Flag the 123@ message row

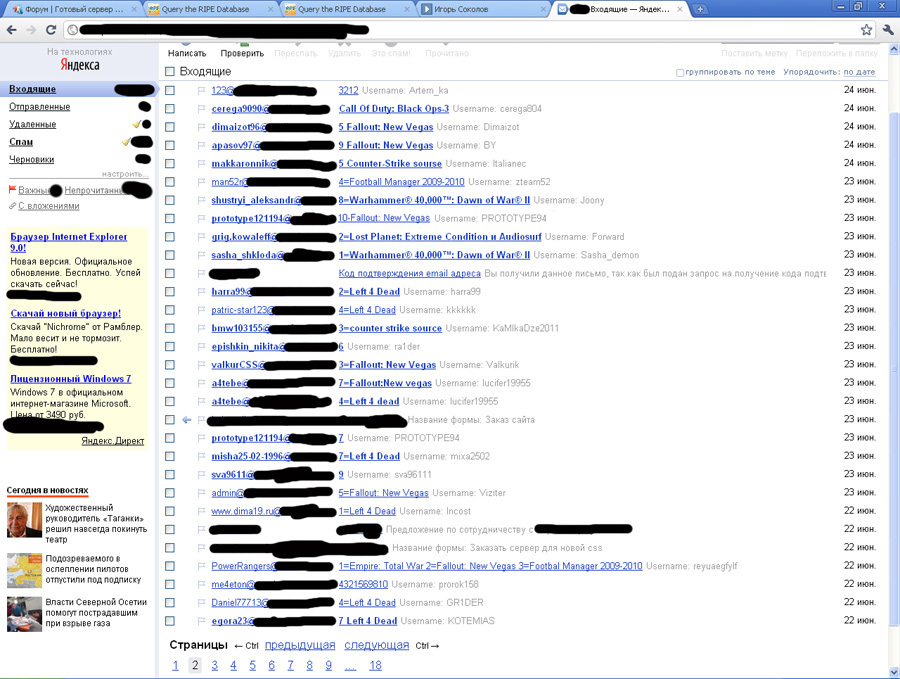[201, 90]
